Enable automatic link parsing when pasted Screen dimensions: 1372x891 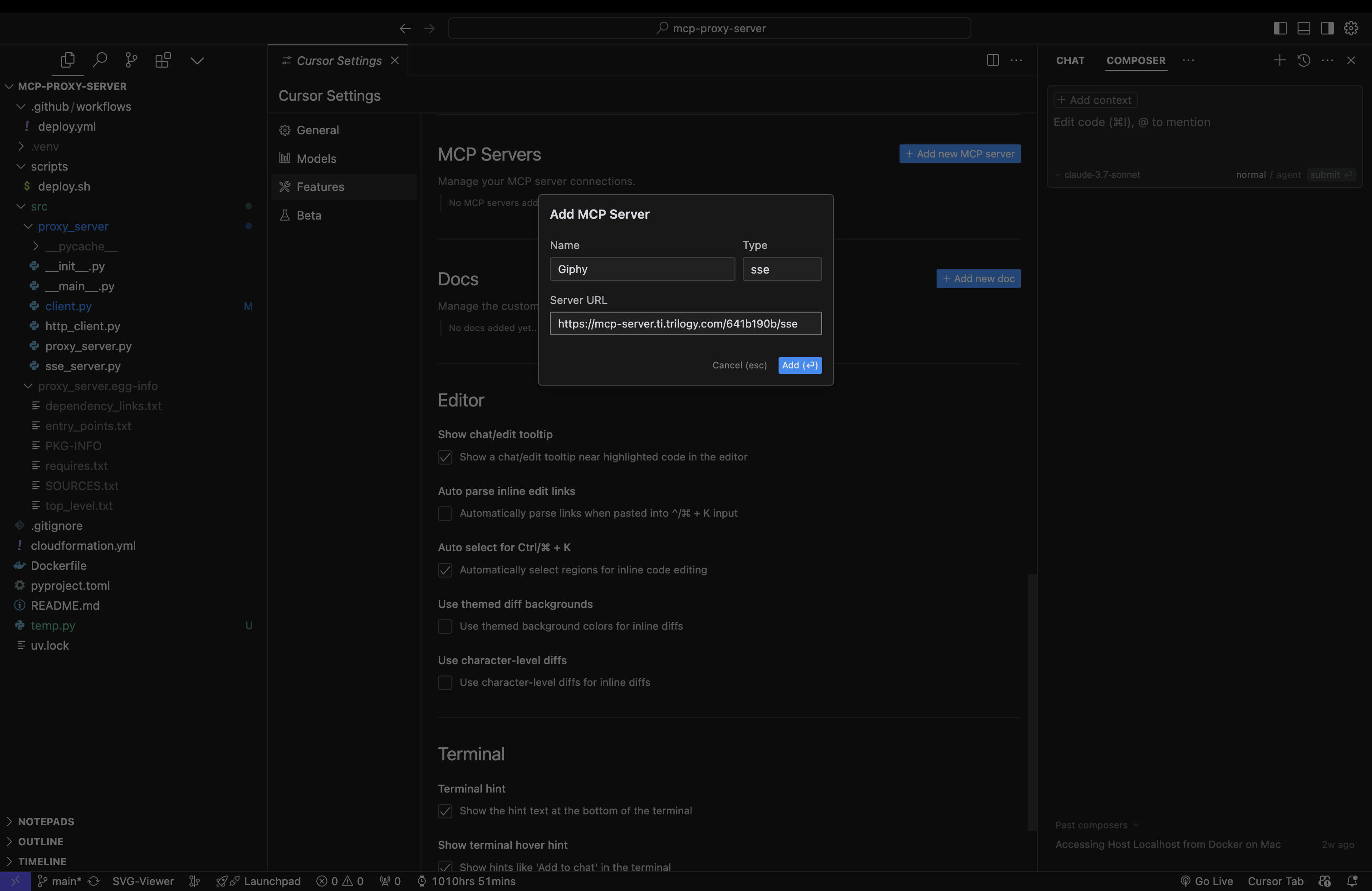[445, 514]
